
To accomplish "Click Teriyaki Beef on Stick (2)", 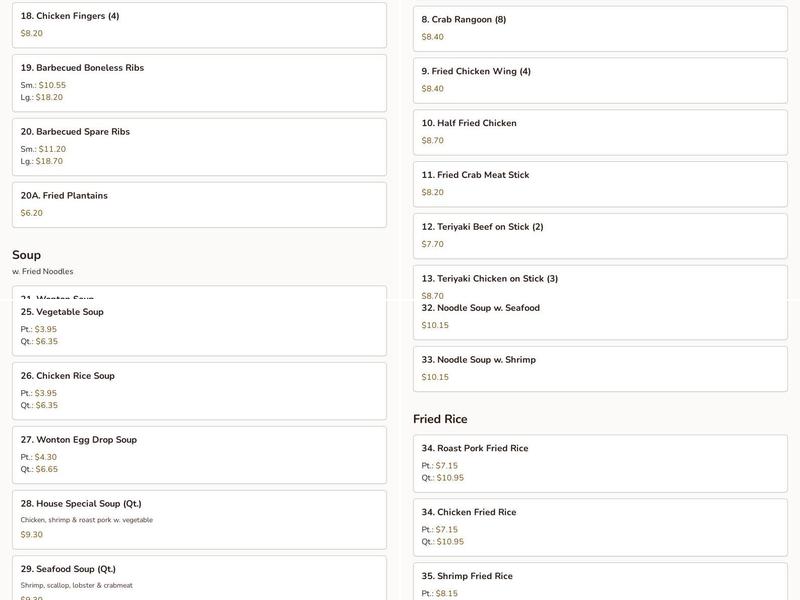I will (601, 236).
